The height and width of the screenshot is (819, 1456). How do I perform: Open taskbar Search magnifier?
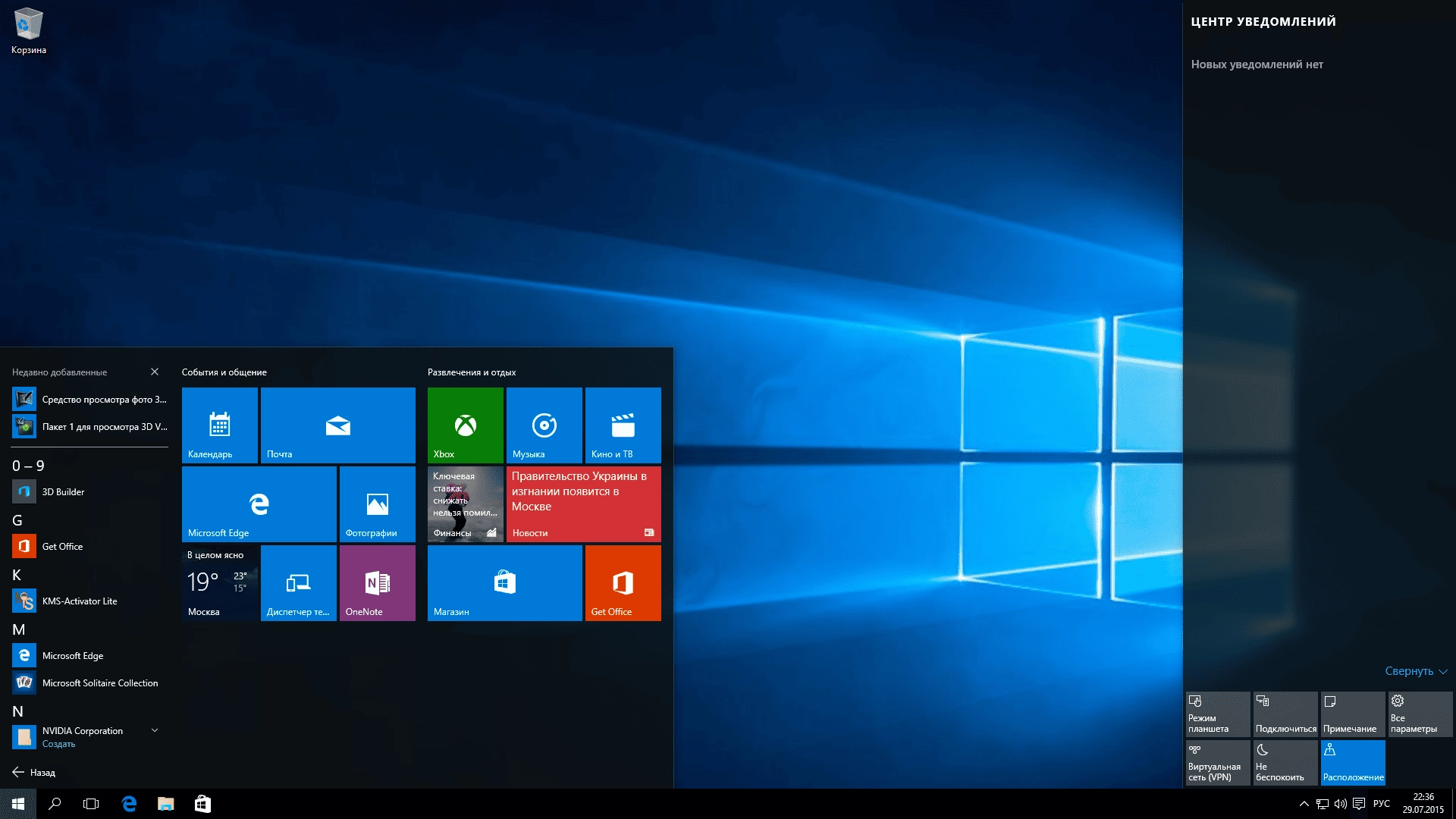(55, 804)
